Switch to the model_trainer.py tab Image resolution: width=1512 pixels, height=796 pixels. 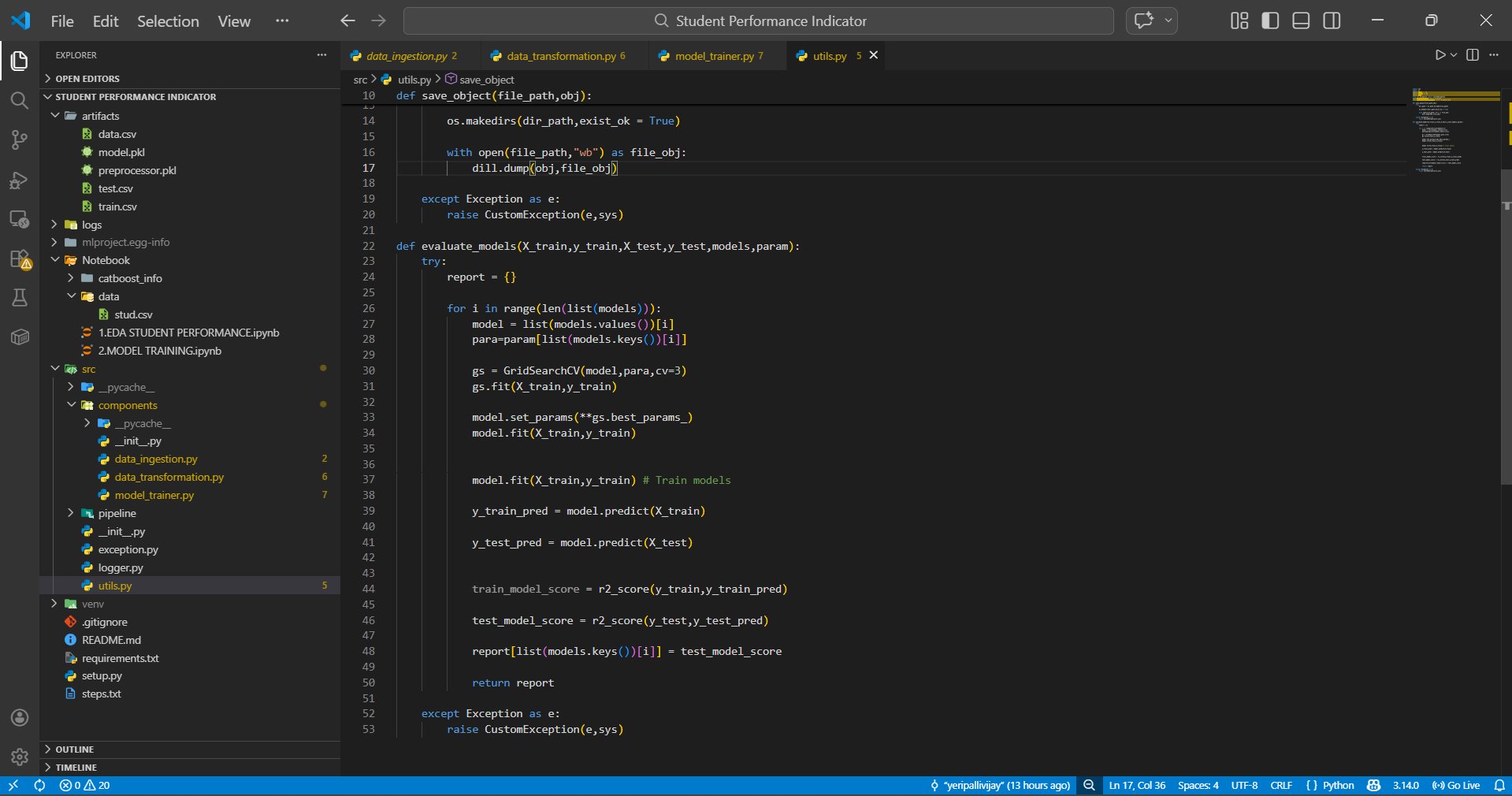pyautogui.click(x=714, y=56)
